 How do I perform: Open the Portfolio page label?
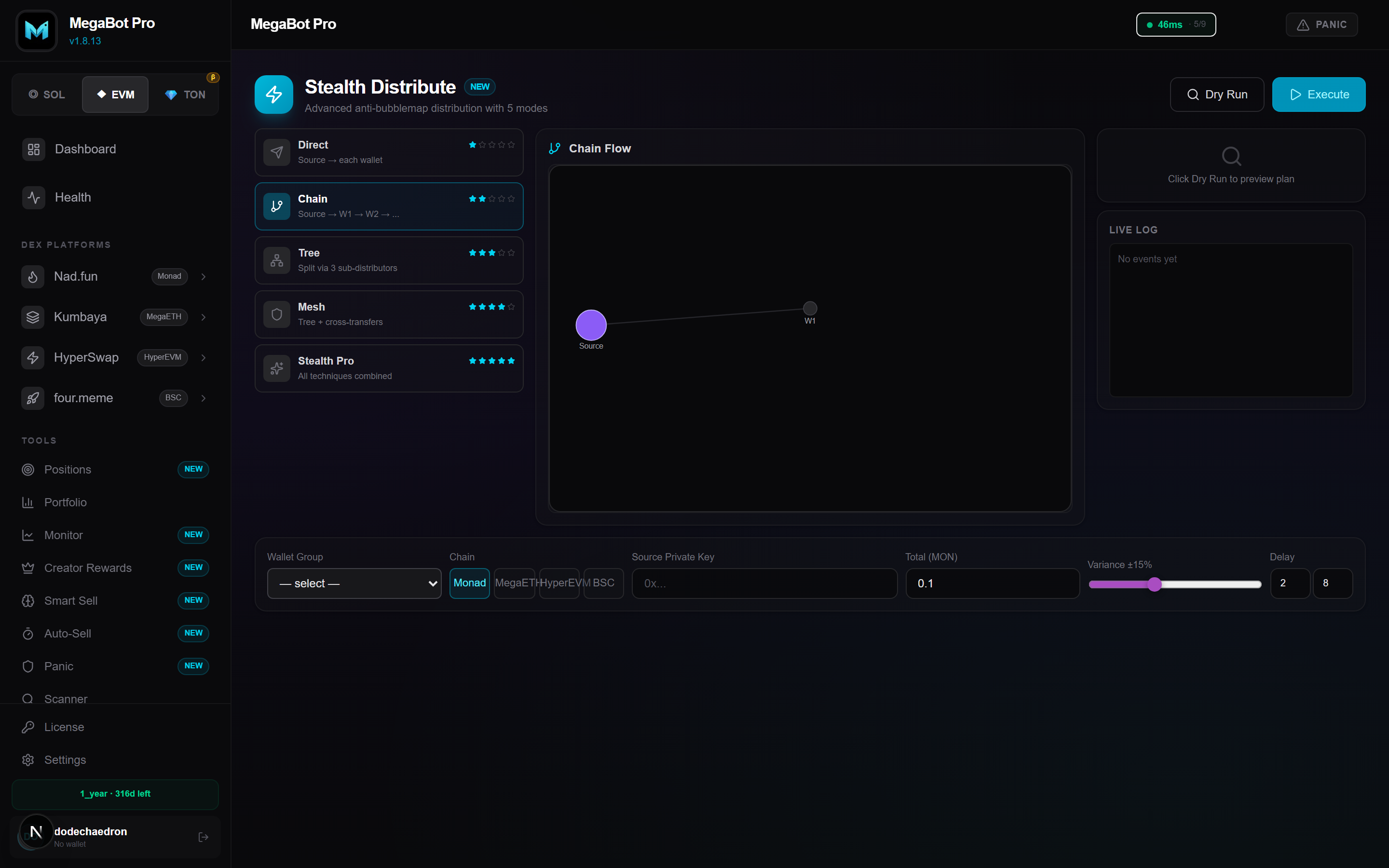pyautogui.click(x=66, y=502)
